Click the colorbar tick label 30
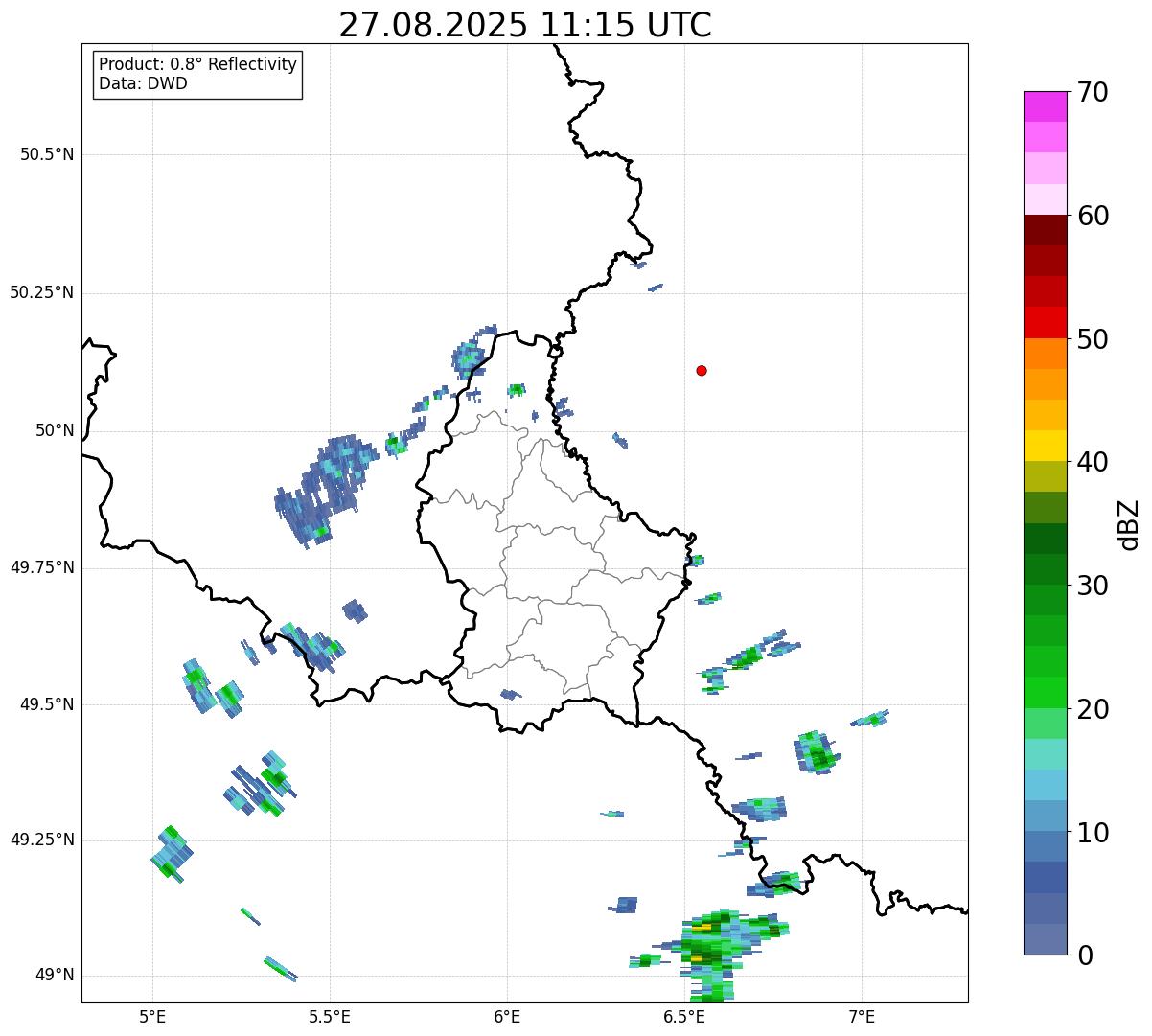 (1093, 586)
